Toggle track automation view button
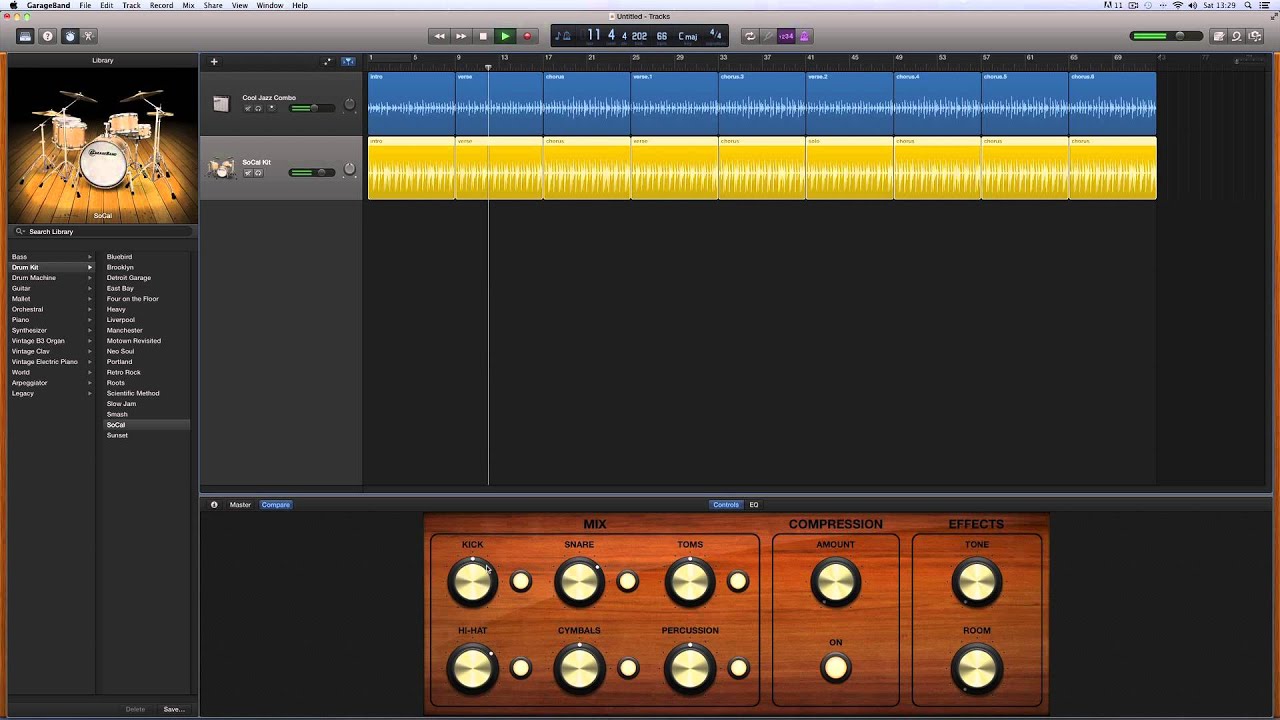 (327, 62)
